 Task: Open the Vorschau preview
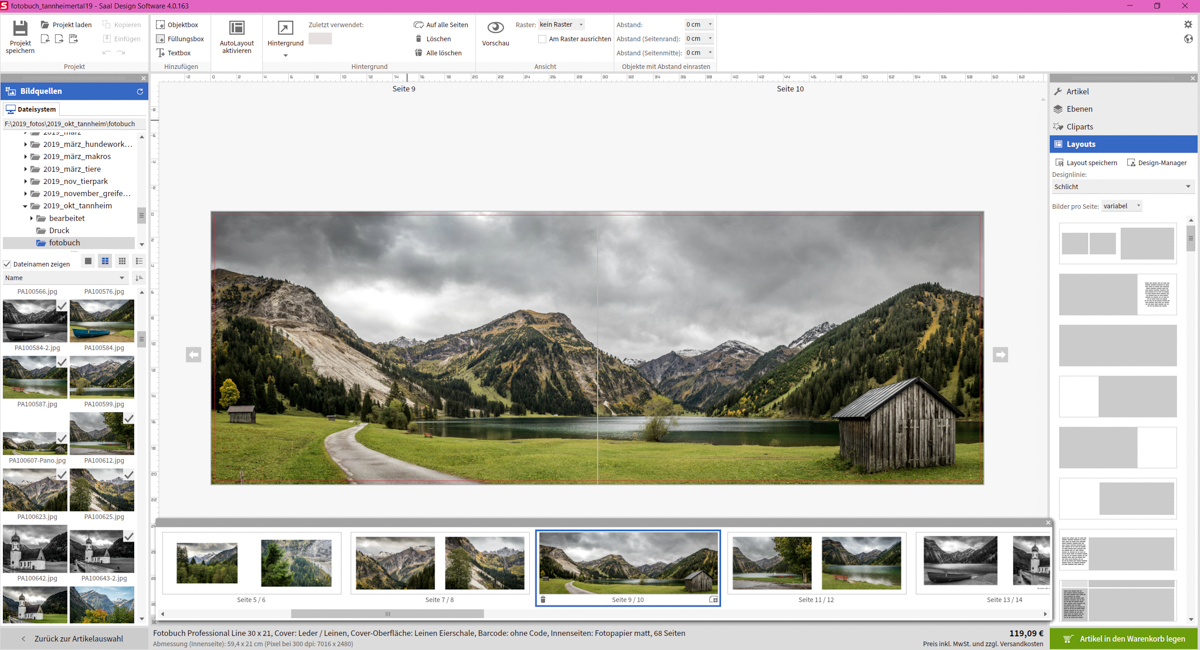(x=495, y=33)
